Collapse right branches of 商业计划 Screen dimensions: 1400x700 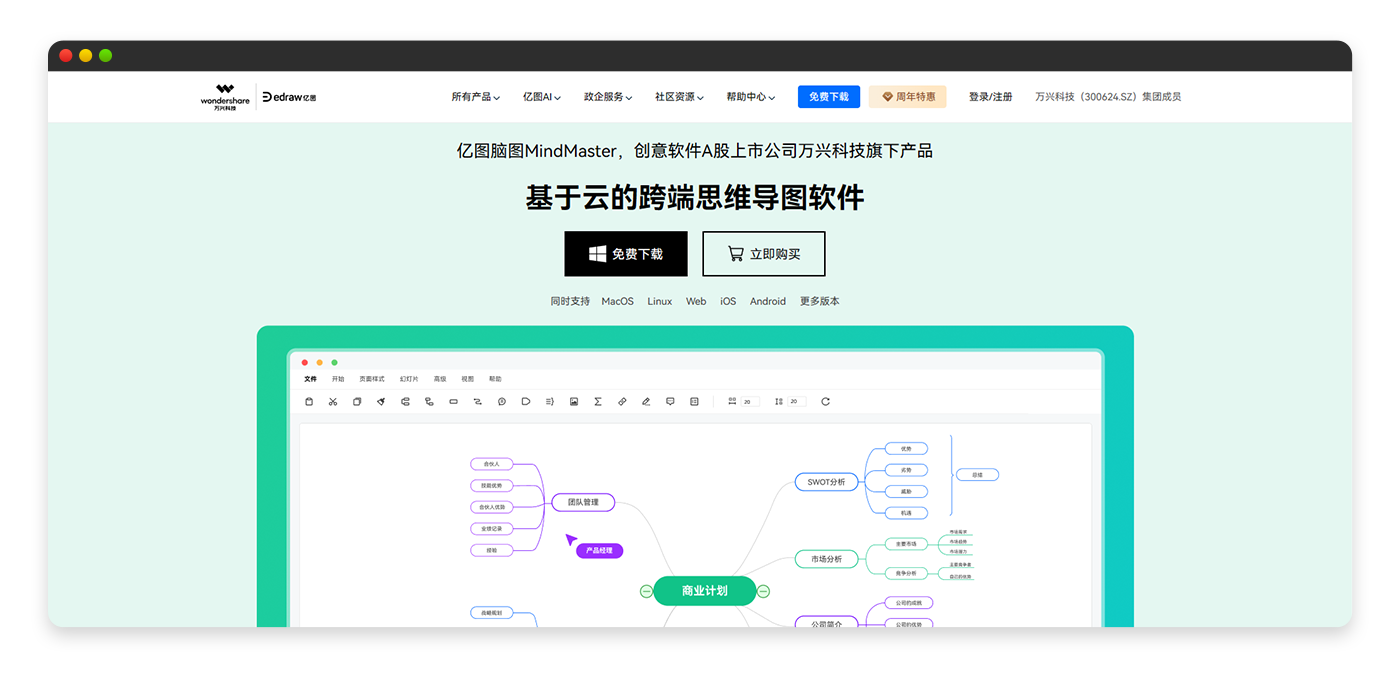click(764, 591)
